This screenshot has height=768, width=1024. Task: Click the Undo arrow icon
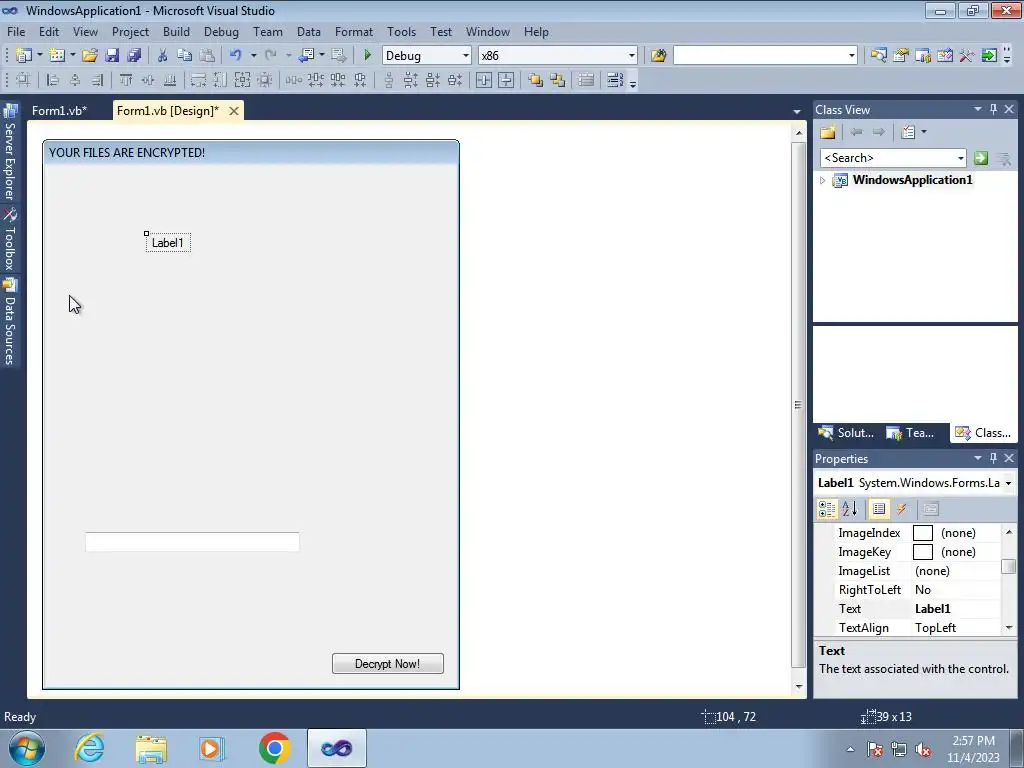(x=236, y=56)
